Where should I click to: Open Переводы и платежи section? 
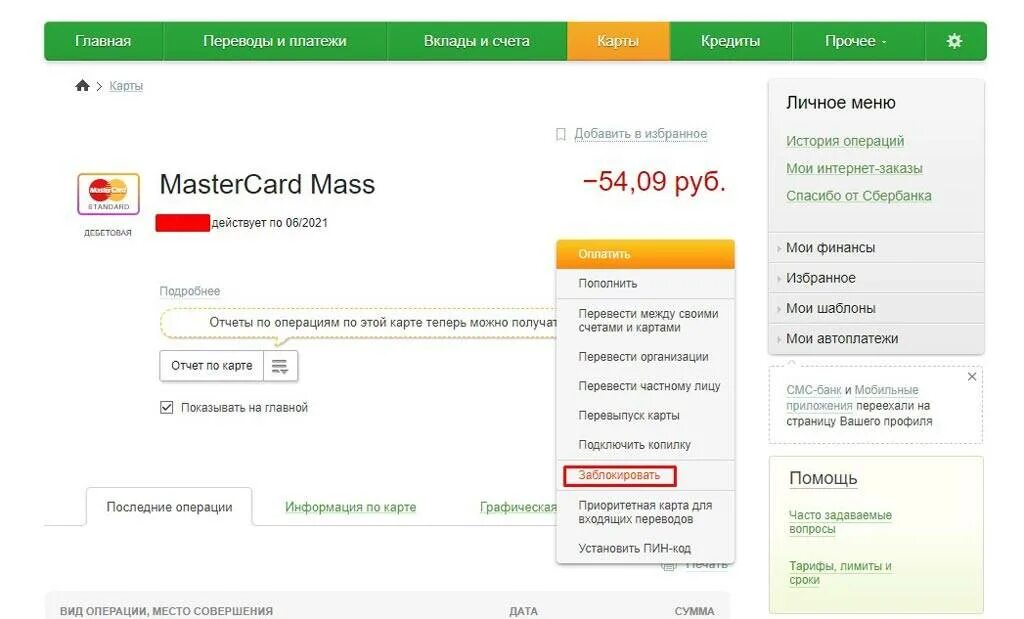[x=275, y=41]
